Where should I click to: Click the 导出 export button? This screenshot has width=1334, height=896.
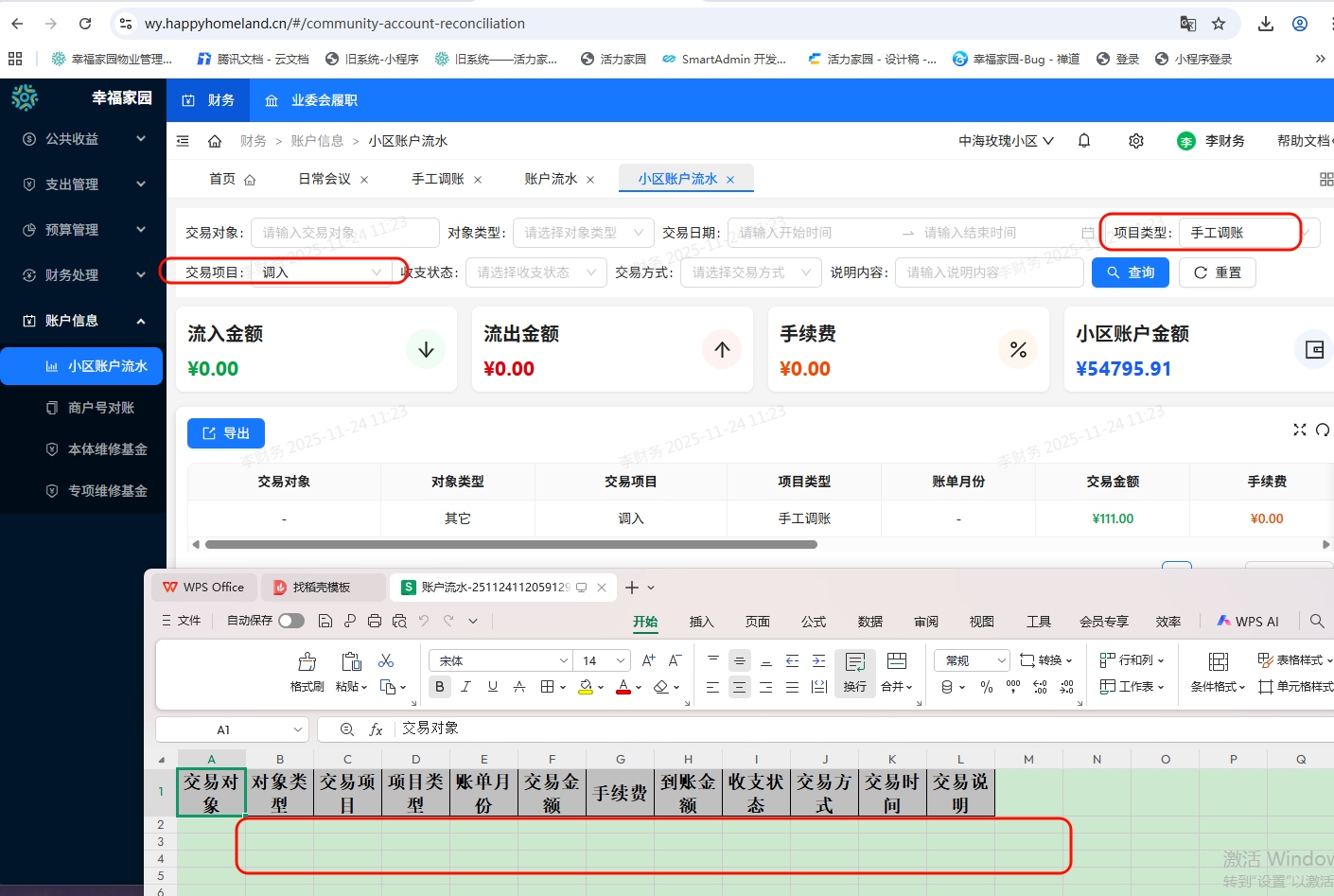[225, 432]
